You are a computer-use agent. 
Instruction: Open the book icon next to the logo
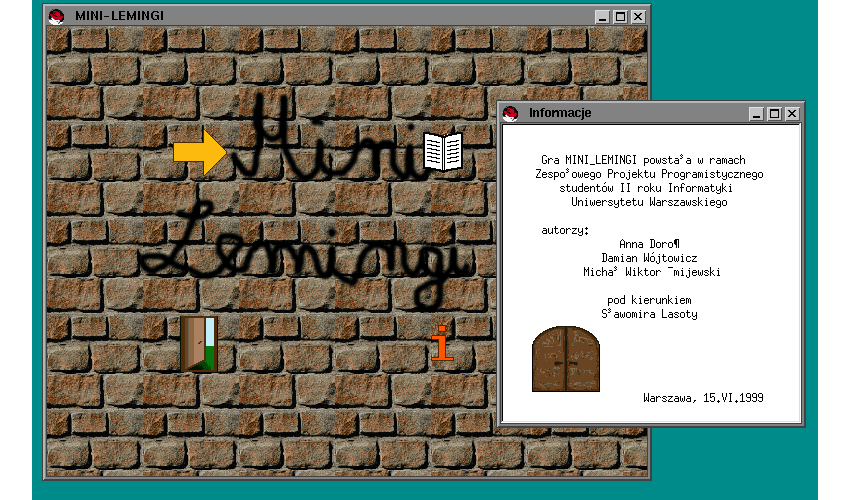click(x=443, y=151)
